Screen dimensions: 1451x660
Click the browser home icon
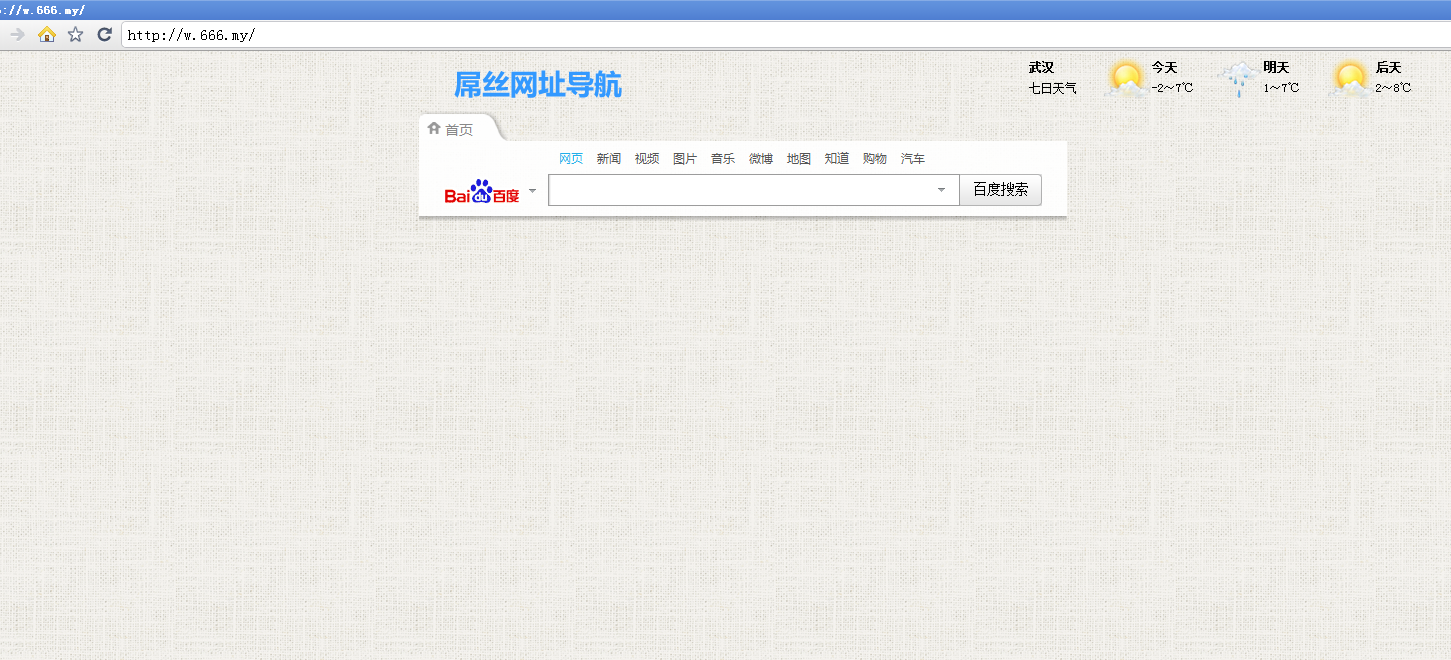46,35
